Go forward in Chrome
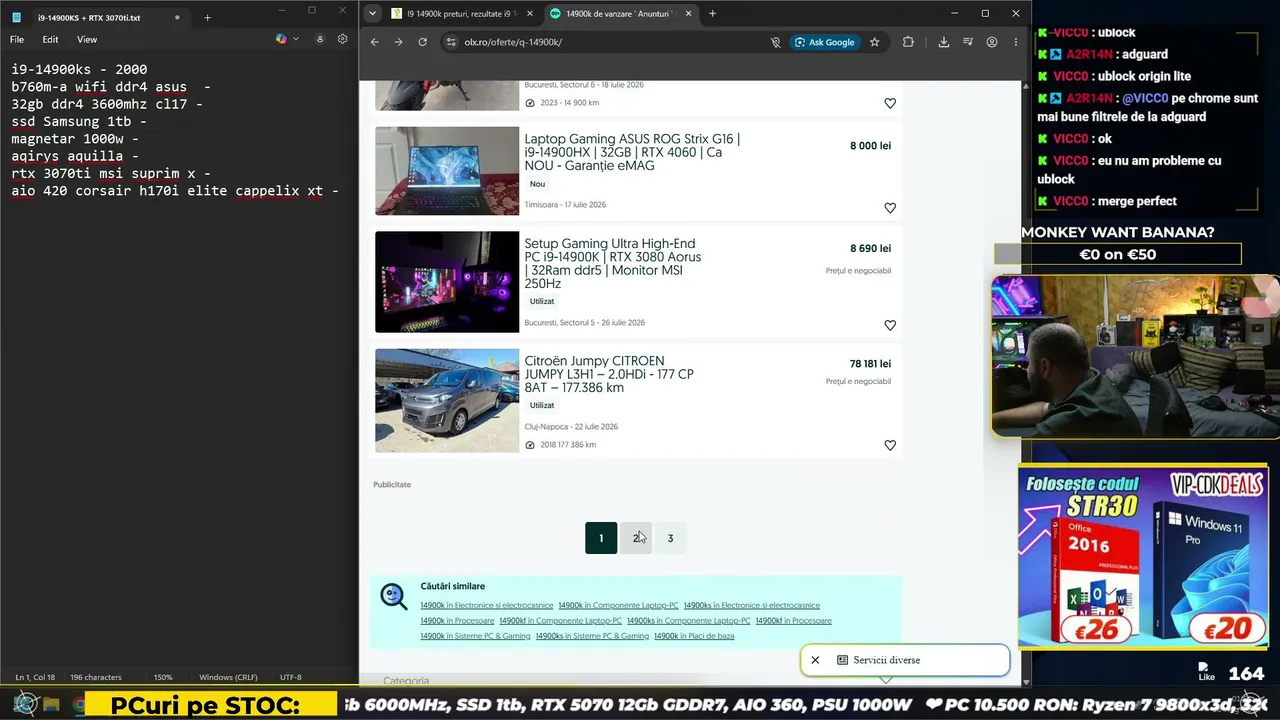1280x720 pixels. (x=398, y=42)
